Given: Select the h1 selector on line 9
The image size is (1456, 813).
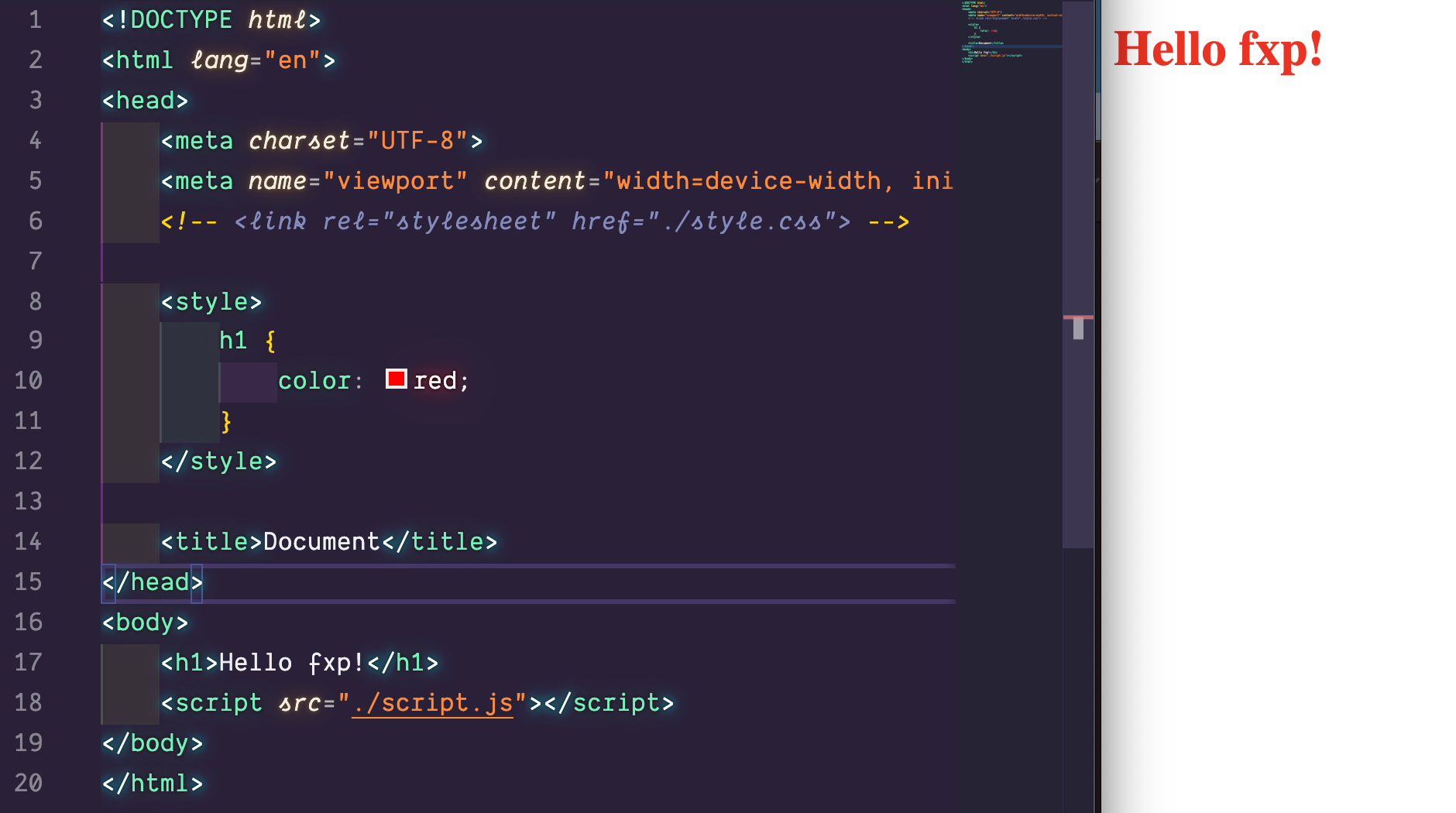Looking at the screenshot, I should [234, 340].
